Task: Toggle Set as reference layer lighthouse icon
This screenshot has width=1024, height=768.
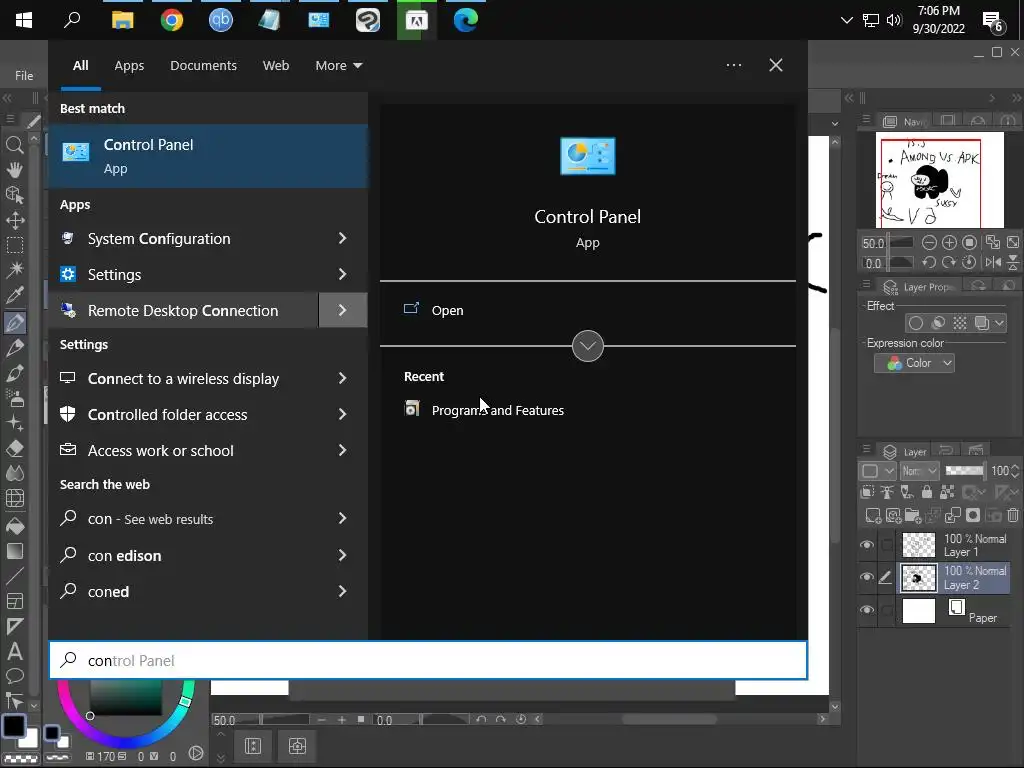Action: (887, 492)
